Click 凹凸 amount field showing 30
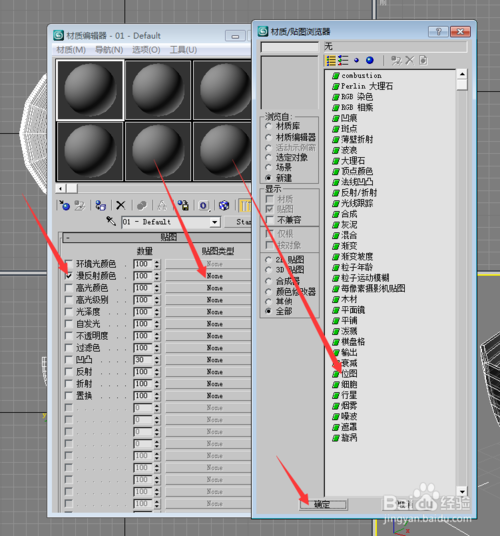Image resolution: width=500 pixels, height=536 pixels. [x=143, y=360]
